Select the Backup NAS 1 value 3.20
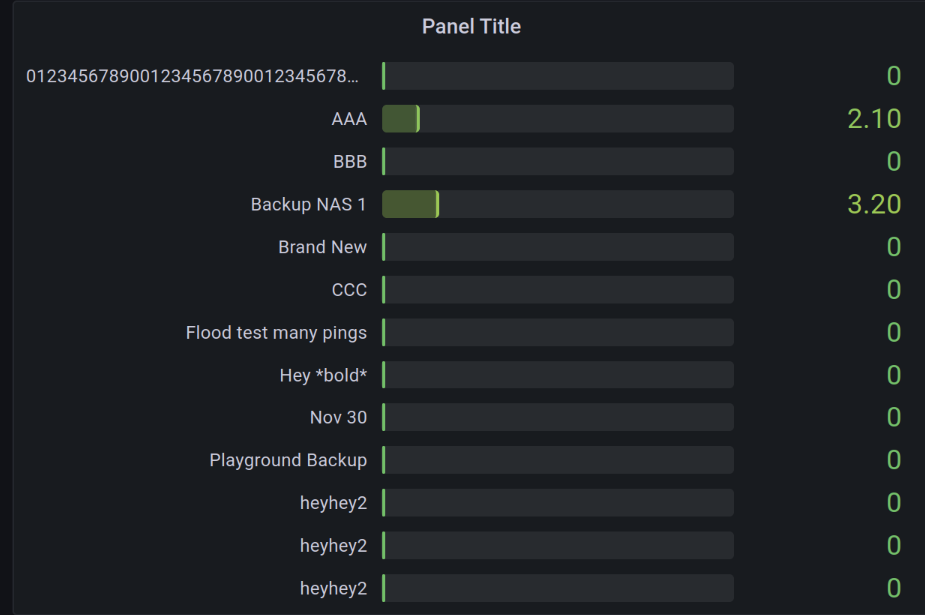The image size is (925, 615). tap(874, 205)
